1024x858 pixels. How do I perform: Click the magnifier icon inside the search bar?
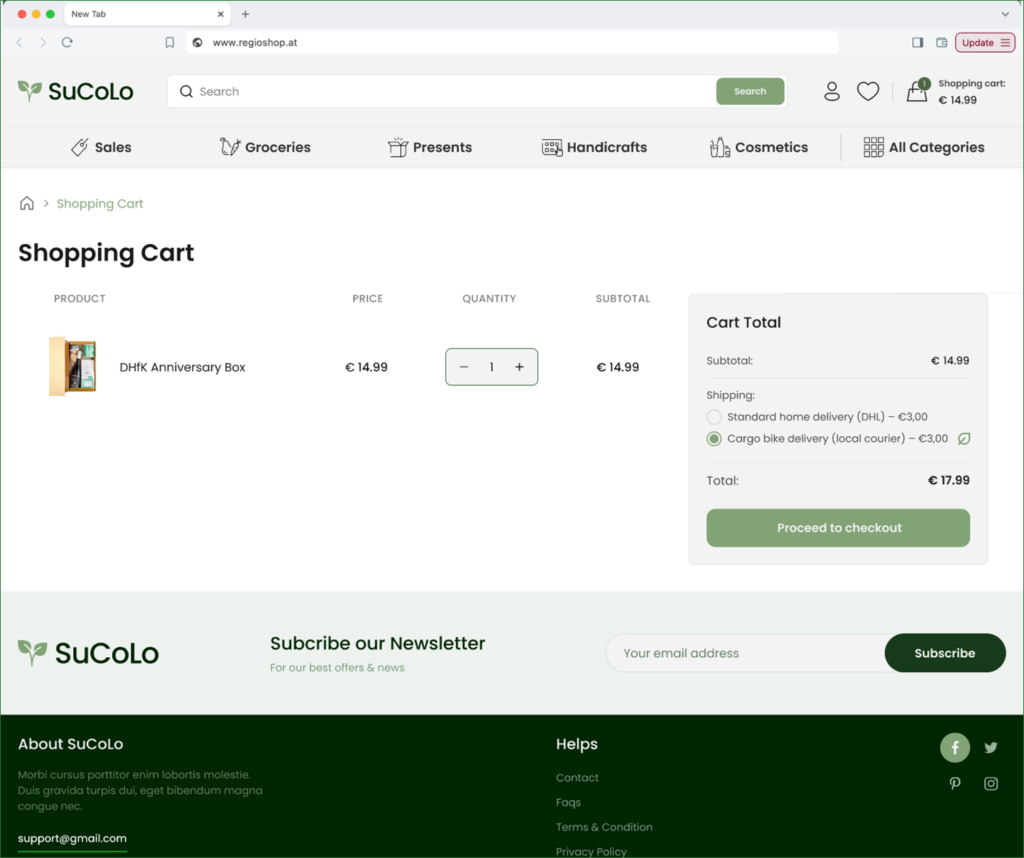coord(186,91)
